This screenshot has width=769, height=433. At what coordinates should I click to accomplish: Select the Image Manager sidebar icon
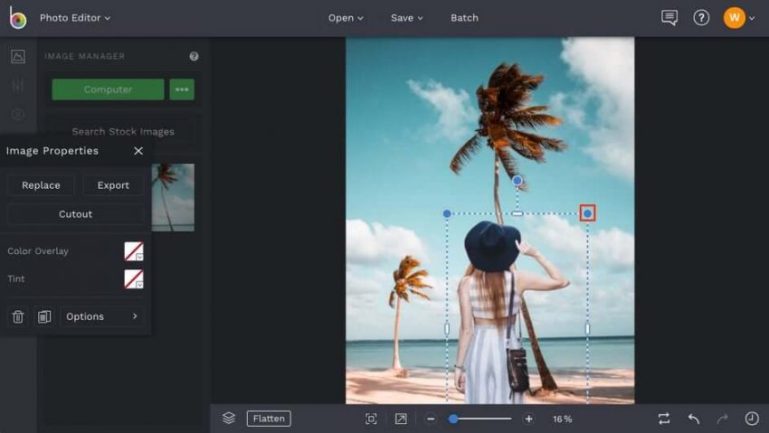pyautogui.click(x=18, y=56)
